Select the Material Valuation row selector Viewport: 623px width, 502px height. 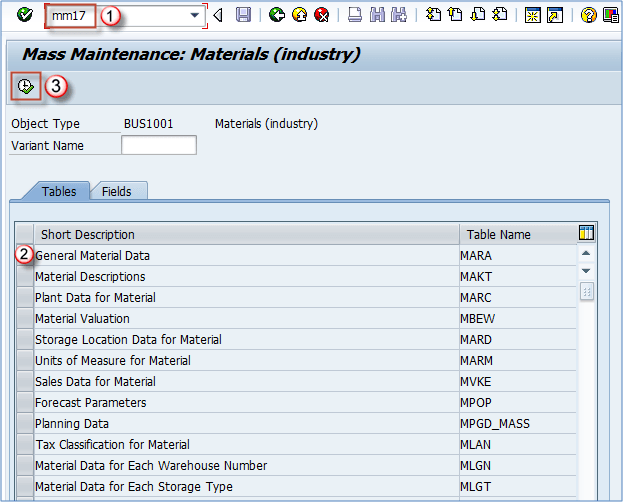[25, 319]
